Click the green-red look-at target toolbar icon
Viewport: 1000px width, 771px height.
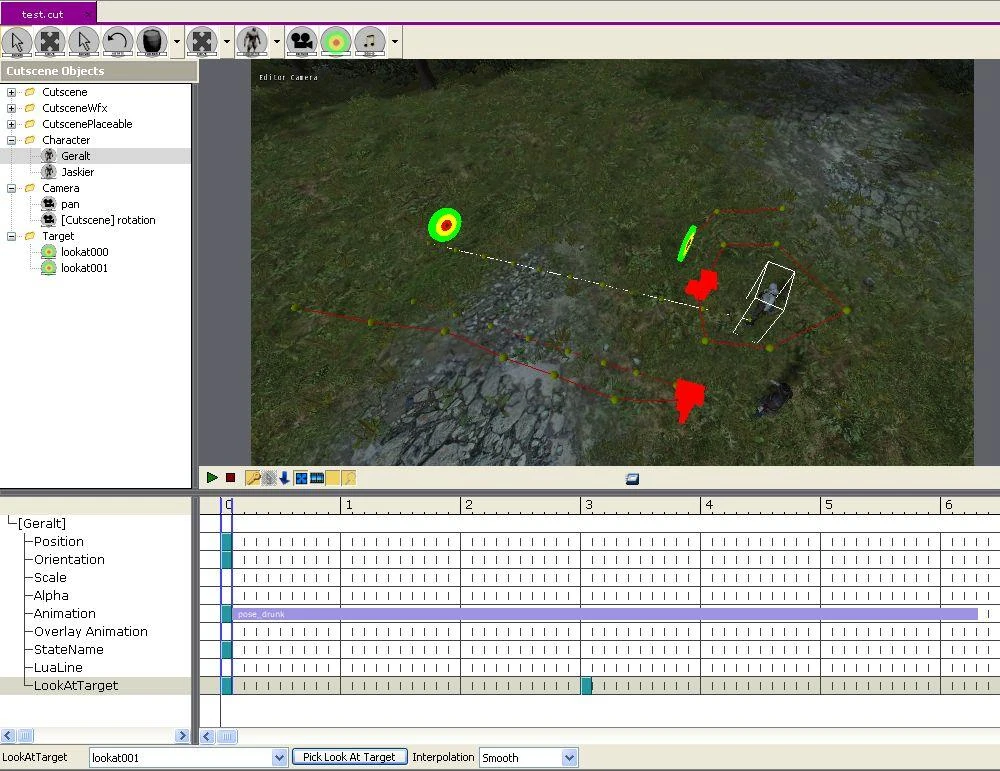coord(336,42)
